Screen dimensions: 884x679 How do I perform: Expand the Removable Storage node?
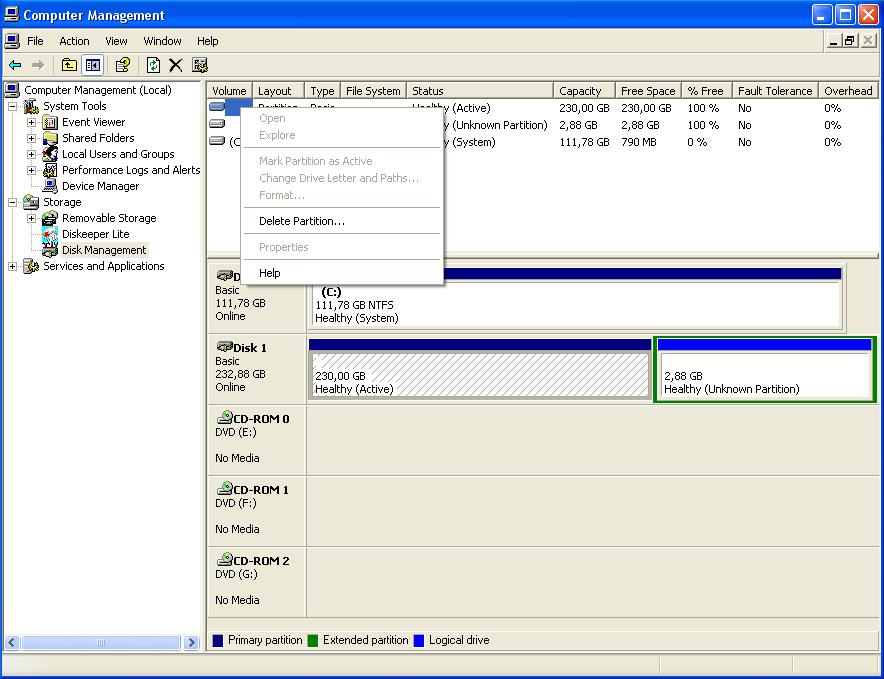[x=32, y=218]
